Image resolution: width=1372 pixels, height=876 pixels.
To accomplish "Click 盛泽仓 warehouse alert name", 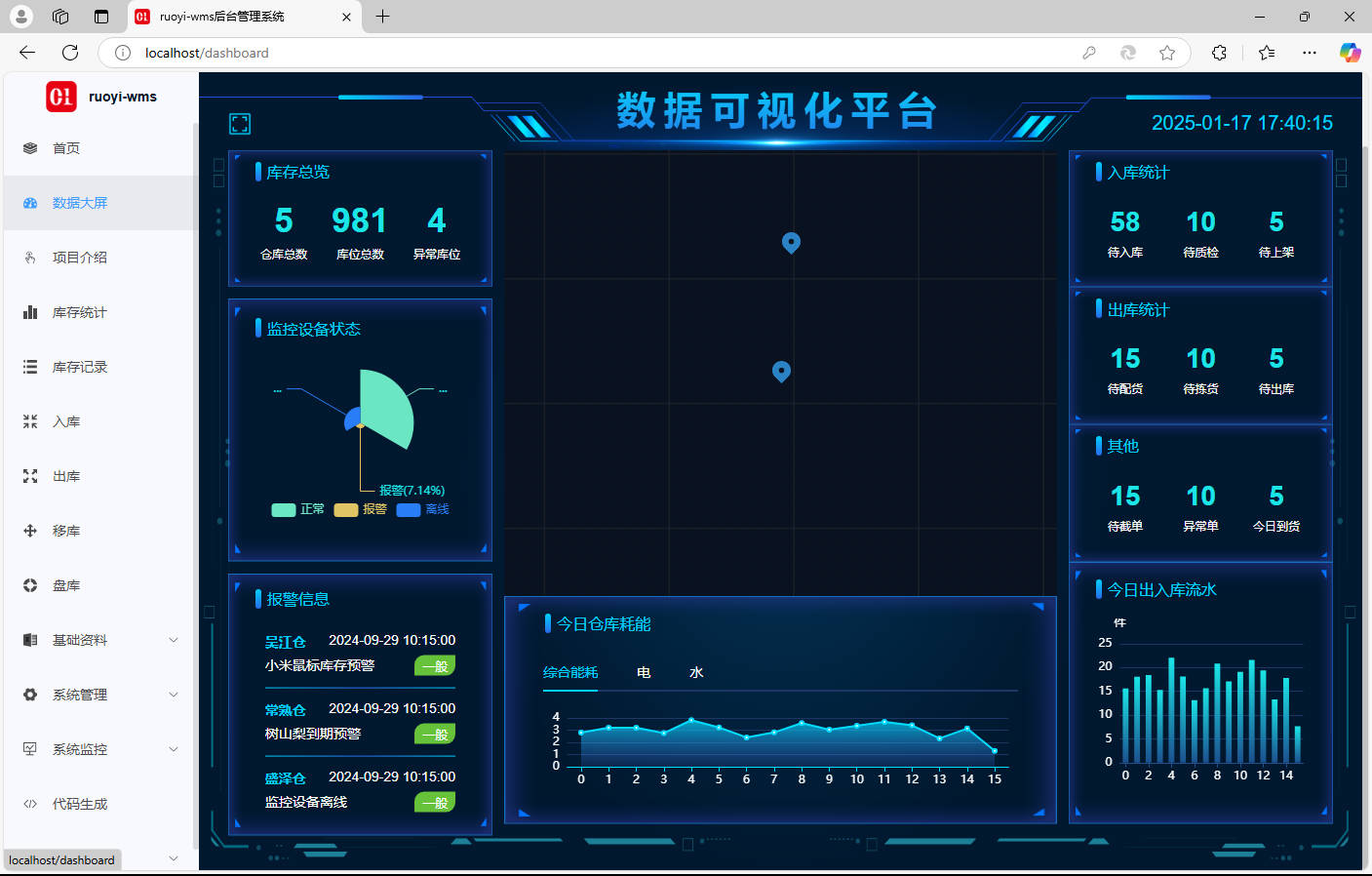I will pyautogui.click(x=286, y=778).
